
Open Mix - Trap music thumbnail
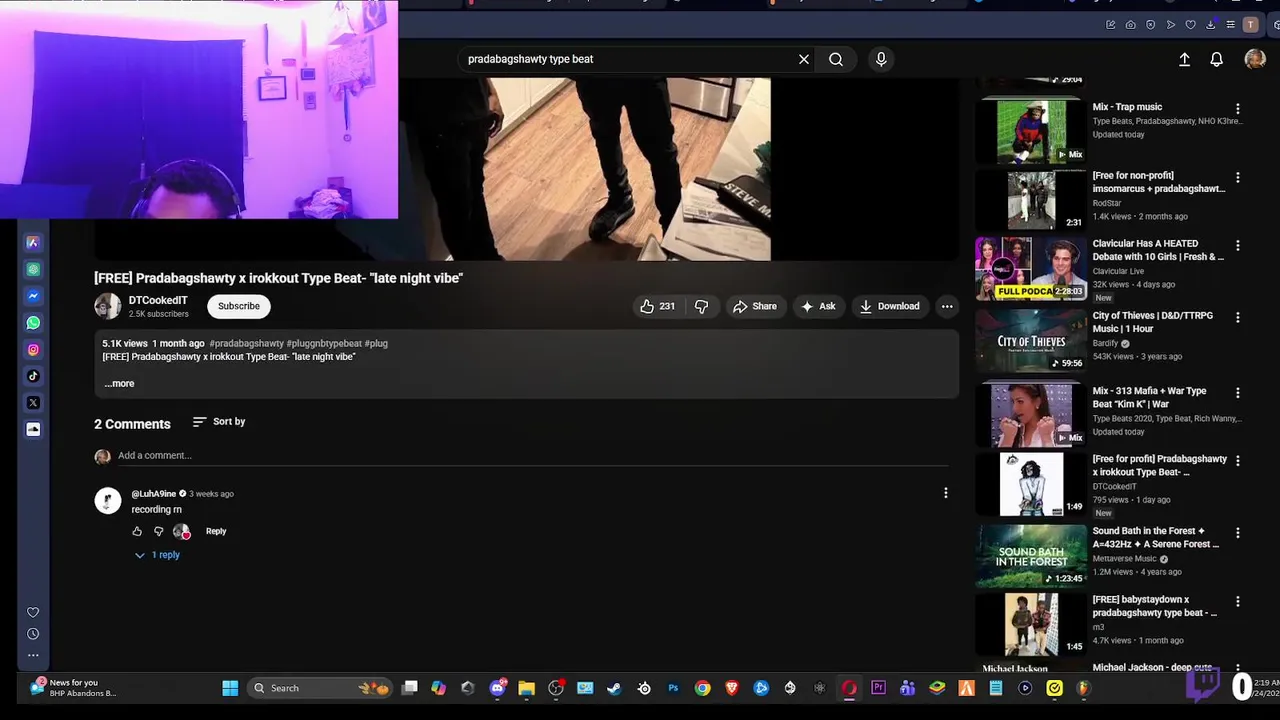click(x=1031, y=131)
